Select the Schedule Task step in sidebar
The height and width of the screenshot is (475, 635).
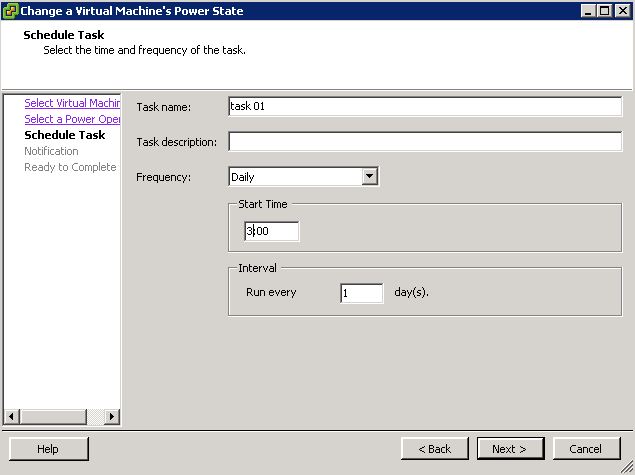point(65,135)
